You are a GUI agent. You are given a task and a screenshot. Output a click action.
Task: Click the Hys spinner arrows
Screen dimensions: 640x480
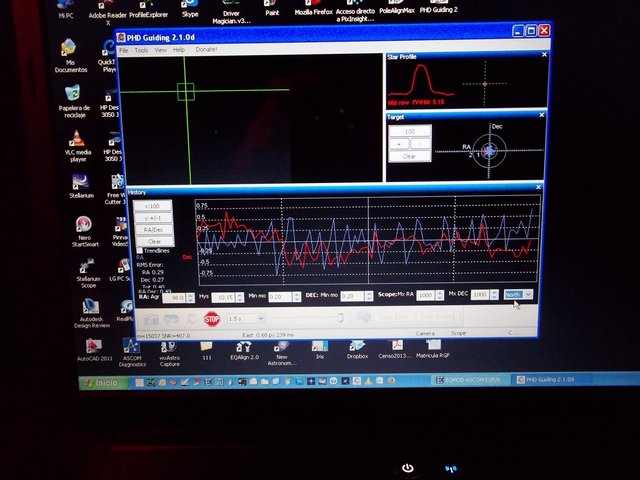(240, 297)
